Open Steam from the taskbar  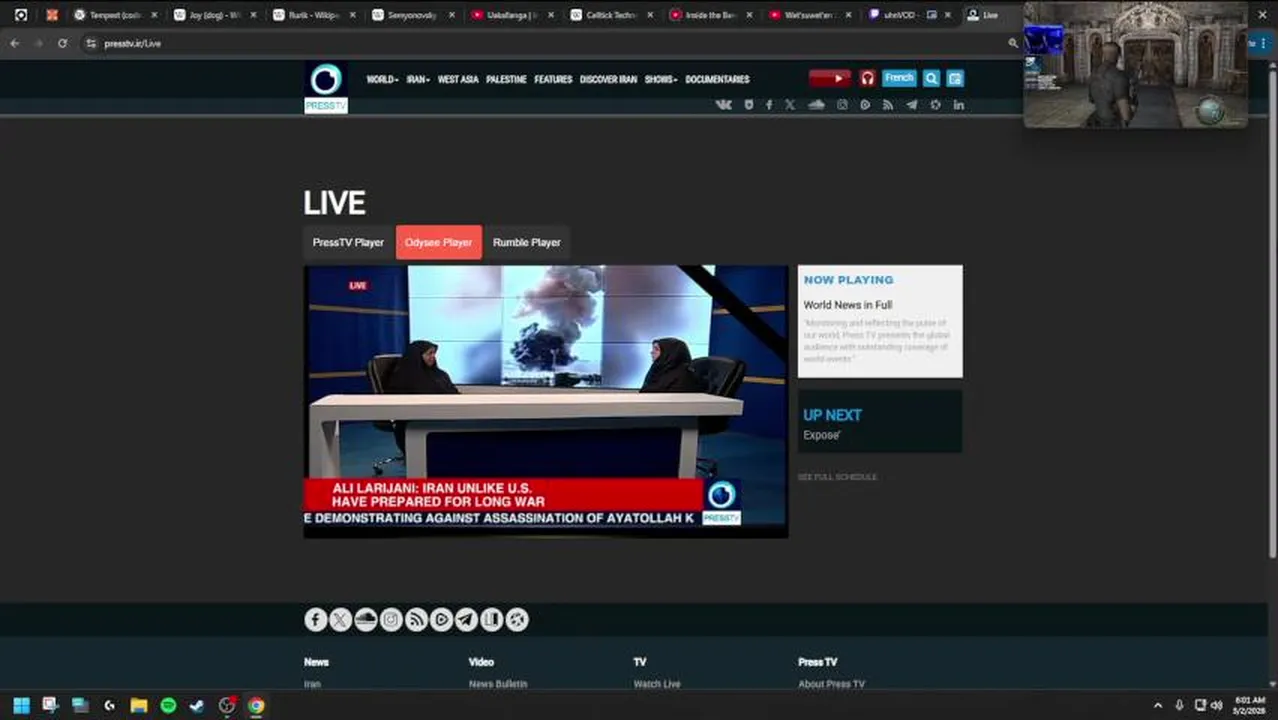(197, 705)
